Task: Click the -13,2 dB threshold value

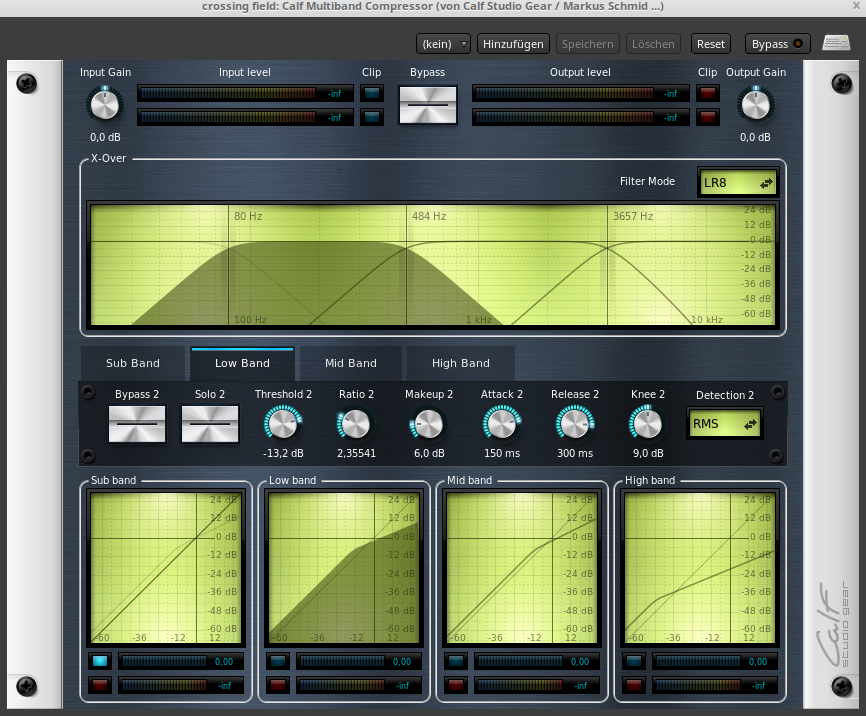Action: (x=283, y=453)
